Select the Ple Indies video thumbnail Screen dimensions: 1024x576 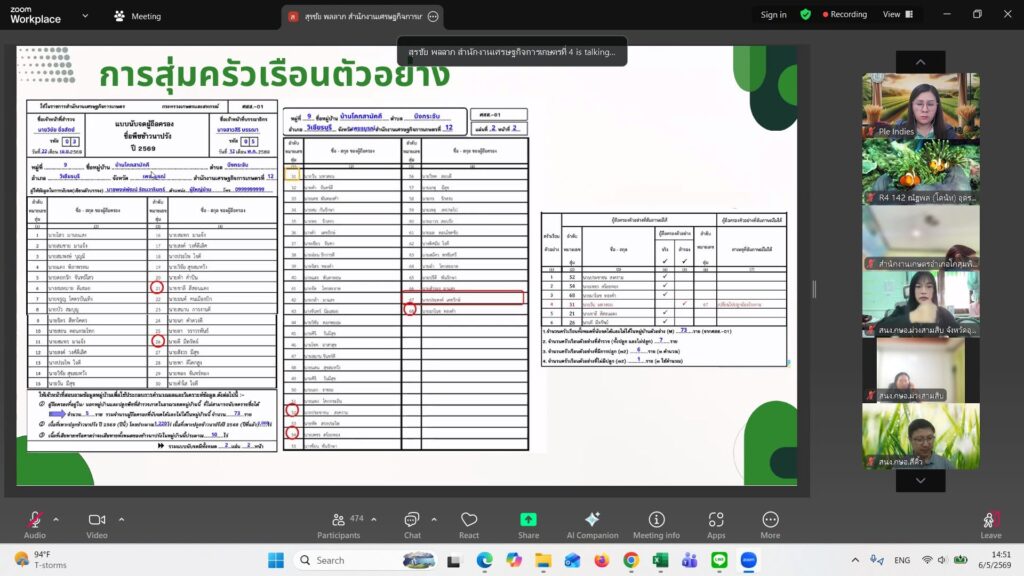point(921,105)
